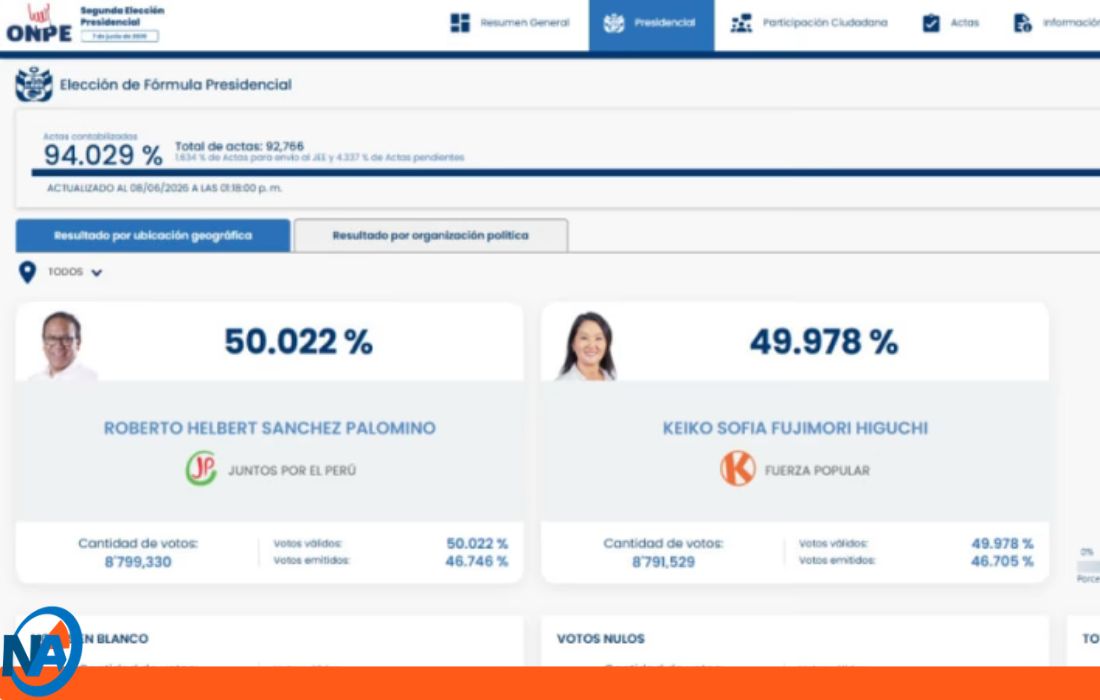Click the large 49.978 % result
This screenshot has height=700, width=1100.
(x=824, y=342)
